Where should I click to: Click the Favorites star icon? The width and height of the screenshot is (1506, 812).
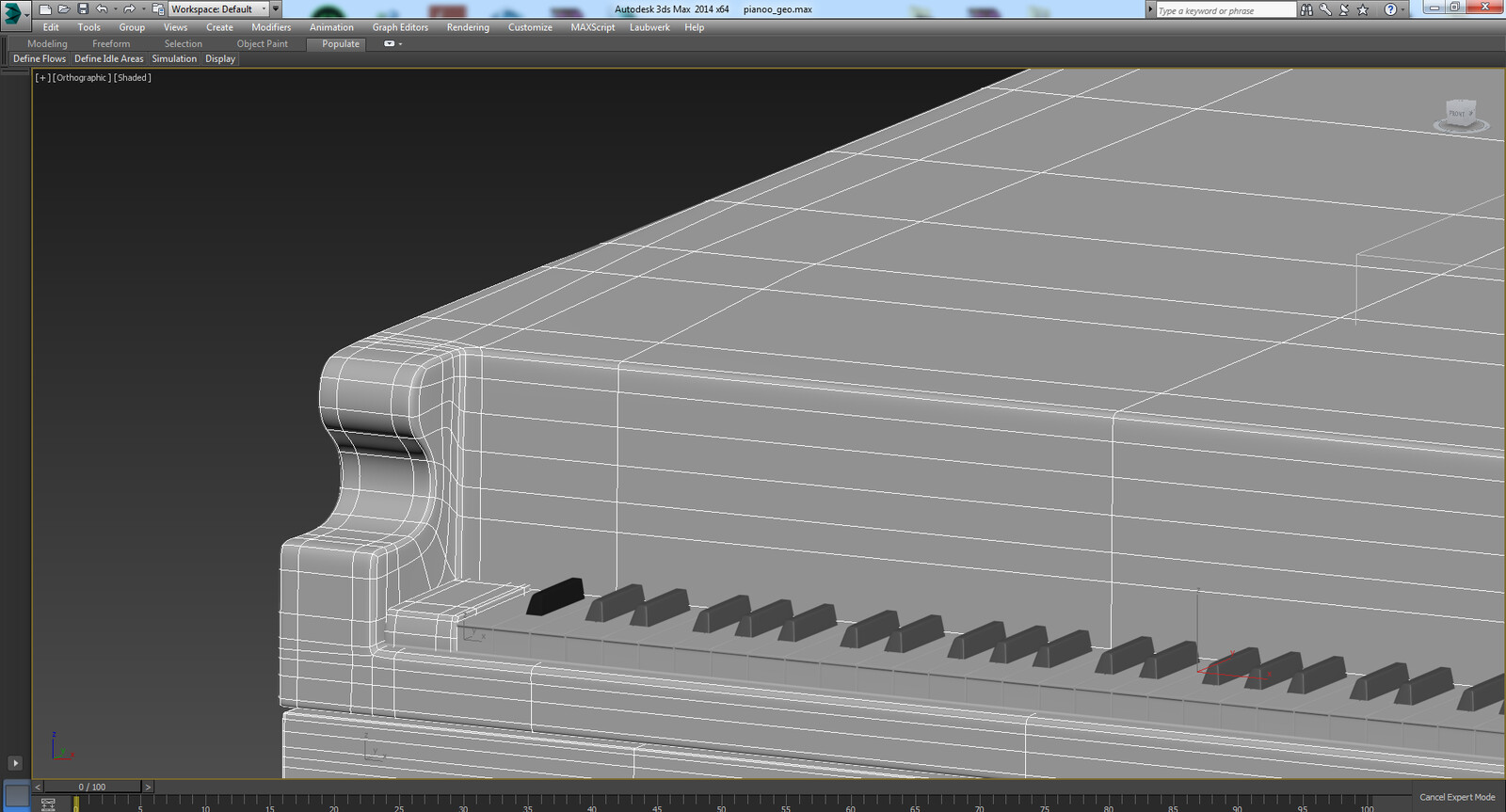[1362, 9]
